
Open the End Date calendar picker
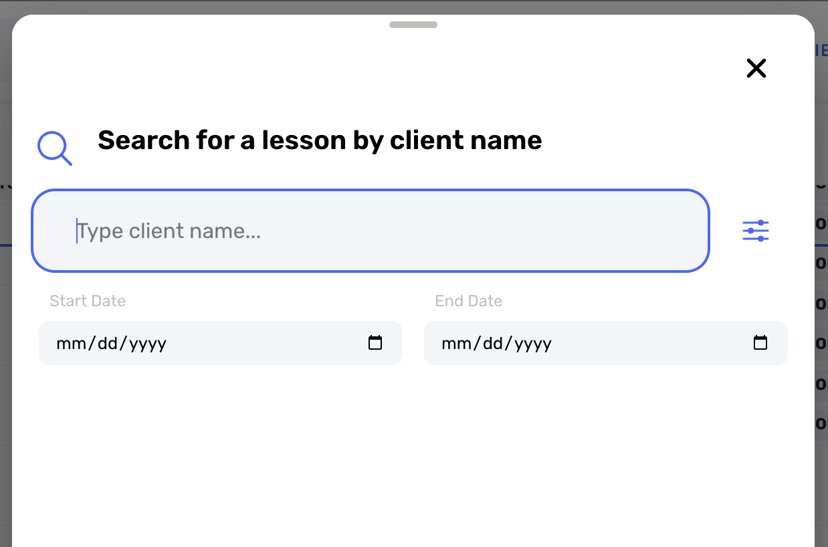pyautogui.click(x=760, y=343)
